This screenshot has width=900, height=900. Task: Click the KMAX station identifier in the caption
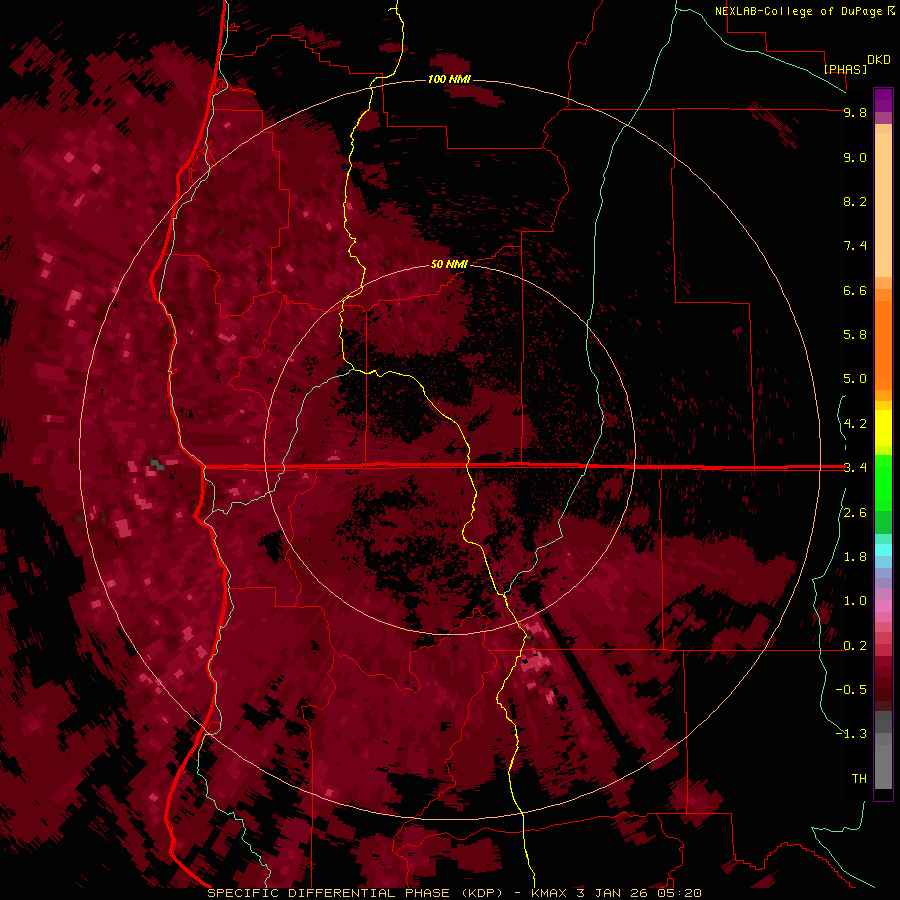click(550, 893)
